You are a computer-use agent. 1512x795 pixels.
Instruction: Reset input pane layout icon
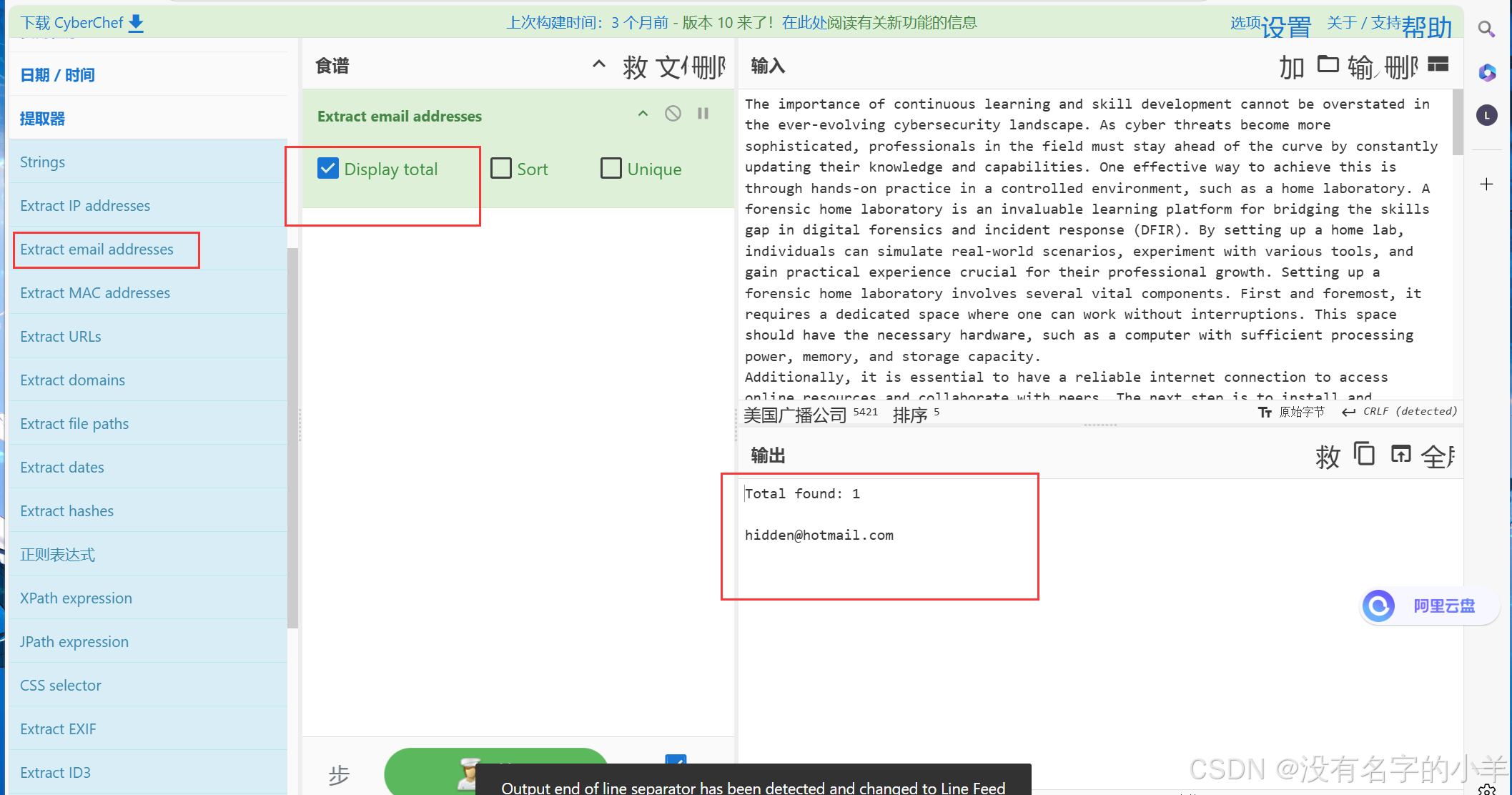tap(1438, 65)
